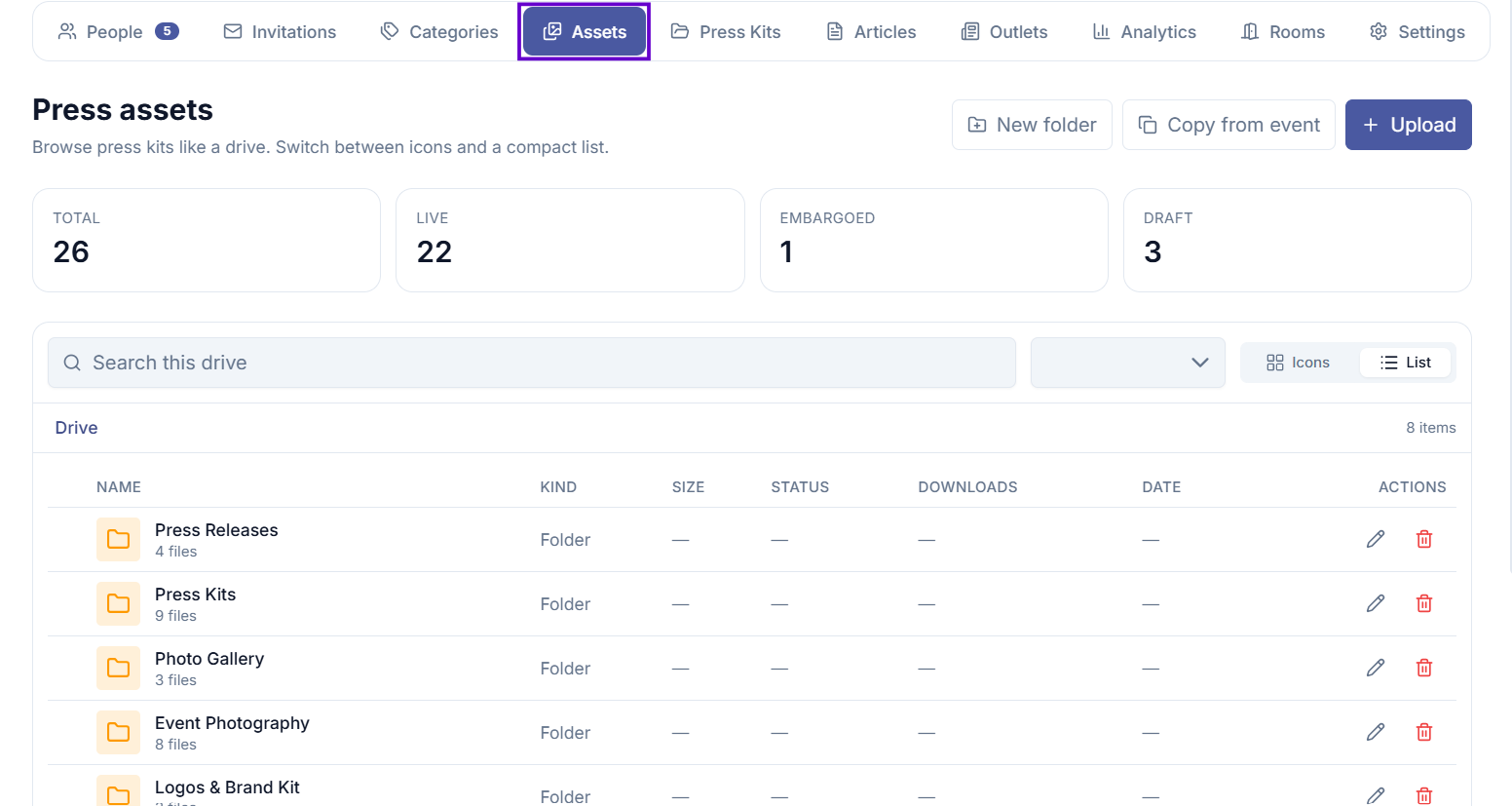
Task: Open the Event Photography folder name
Action: tap(232, 723)
